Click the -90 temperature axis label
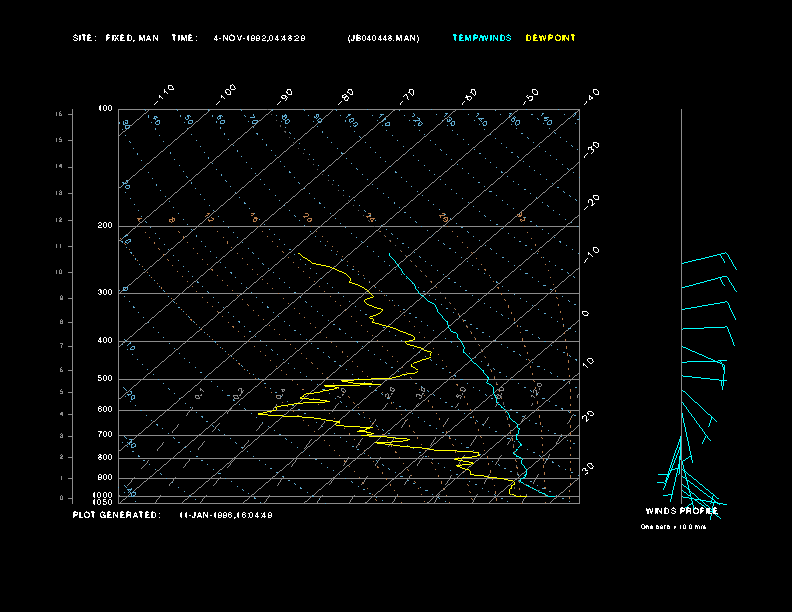 click(x=285, y=96)
